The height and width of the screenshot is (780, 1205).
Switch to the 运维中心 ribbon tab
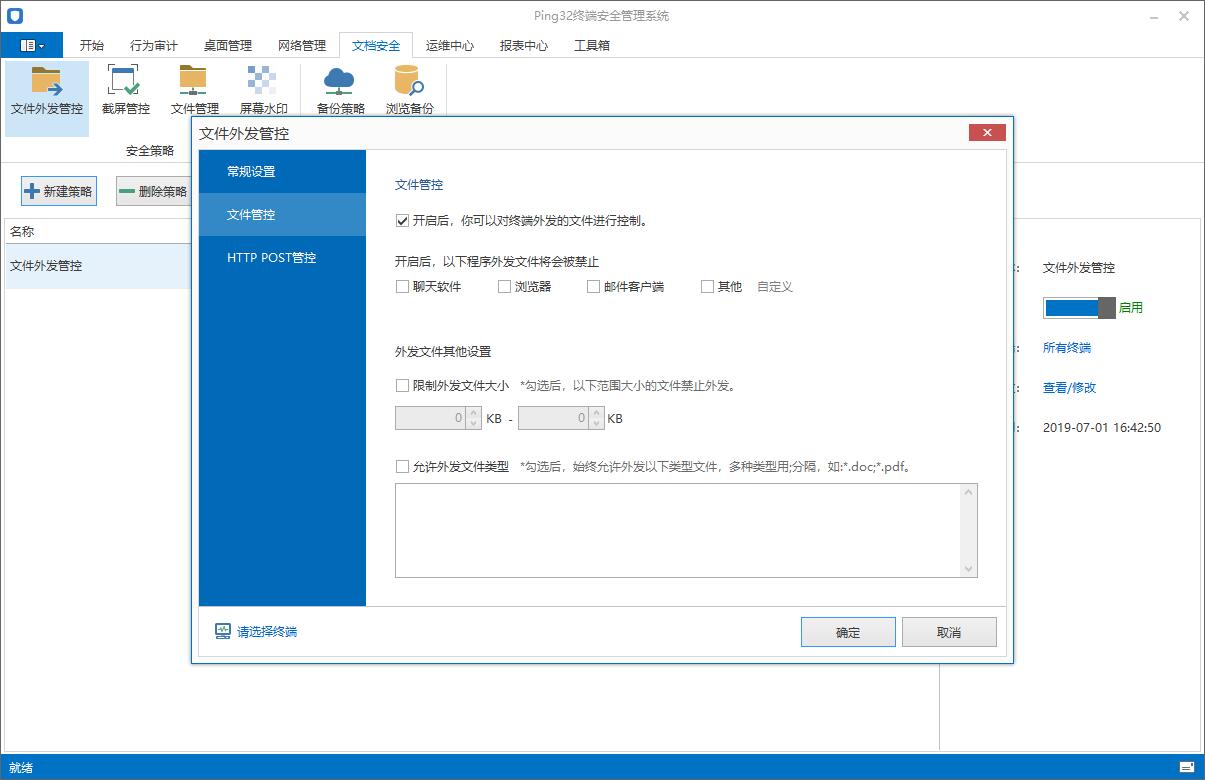pos(450,45)
